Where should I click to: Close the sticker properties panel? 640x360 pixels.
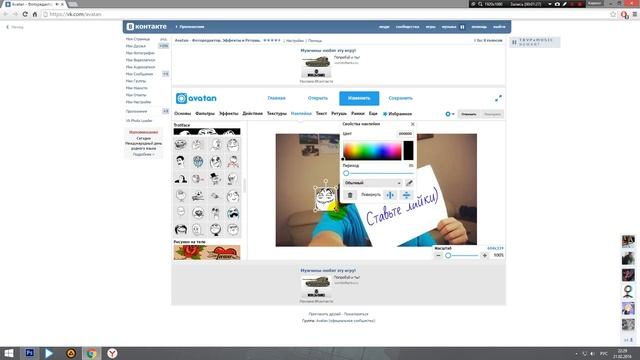tap(412, 124)
